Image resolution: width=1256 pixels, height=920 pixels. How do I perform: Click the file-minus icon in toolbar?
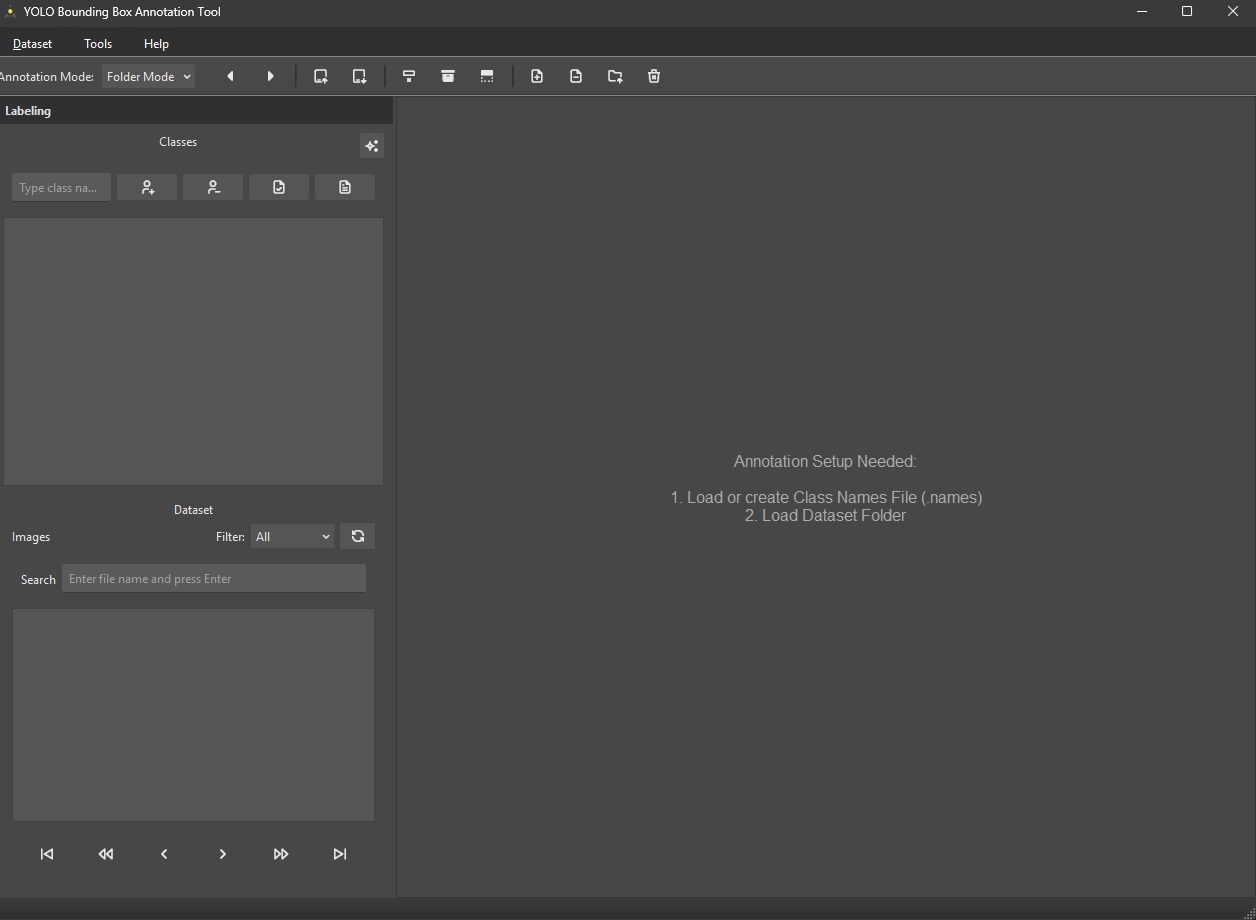pyautogui.click(x=576, y=76)
